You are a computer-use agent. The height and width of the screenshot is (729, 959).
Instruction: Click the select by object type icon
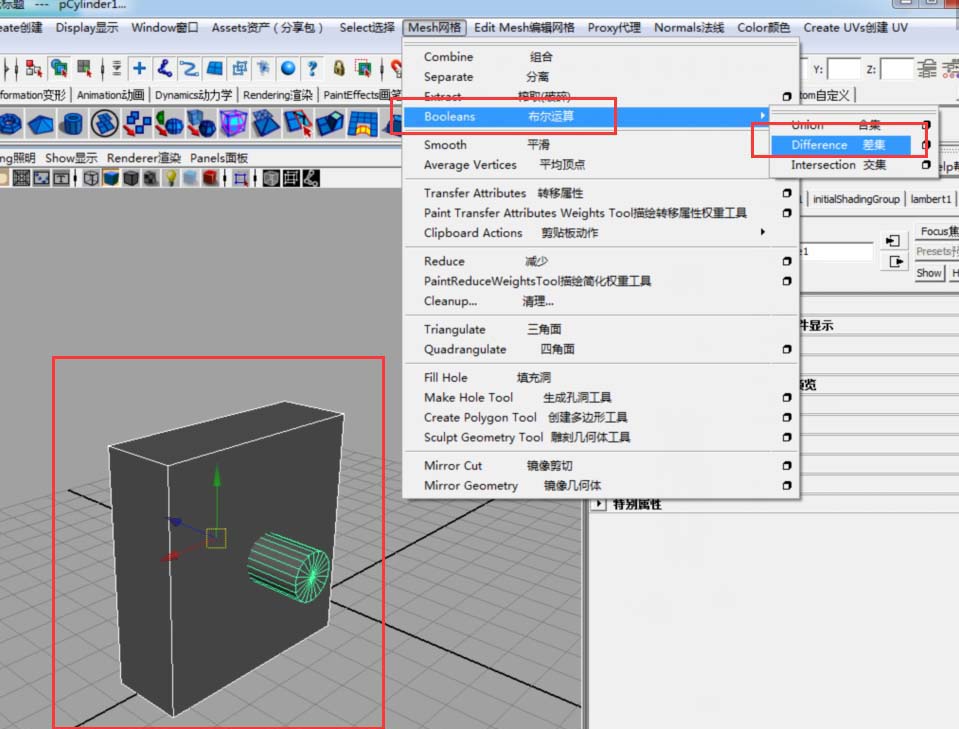pos(59,68)
